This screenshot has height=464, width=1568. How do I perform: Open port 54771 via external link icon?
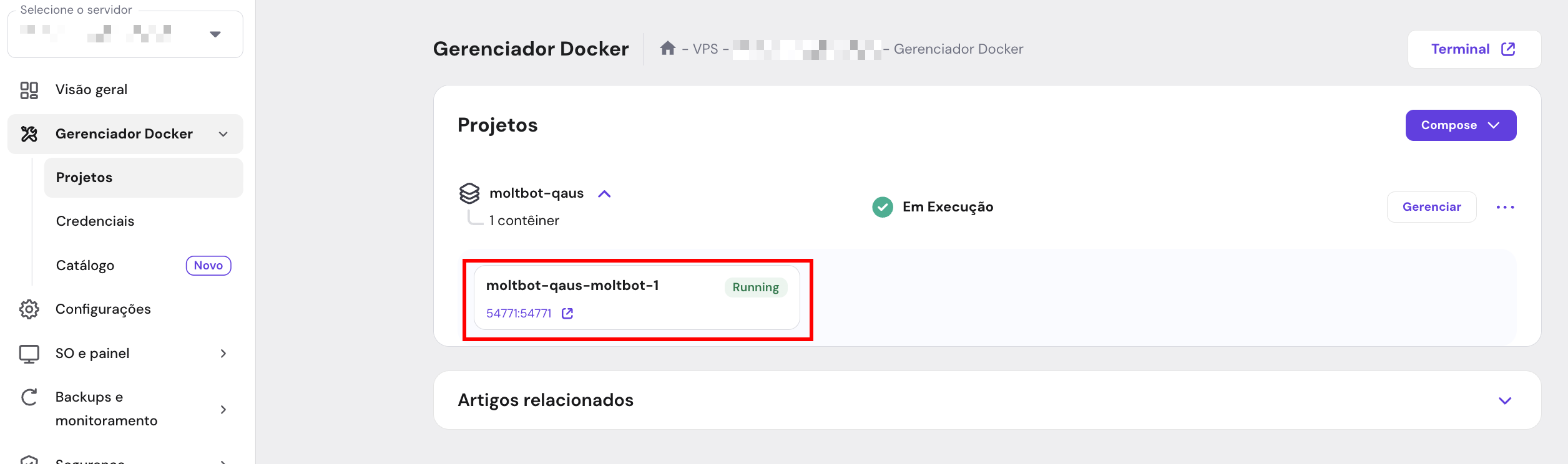click(567, 314)
